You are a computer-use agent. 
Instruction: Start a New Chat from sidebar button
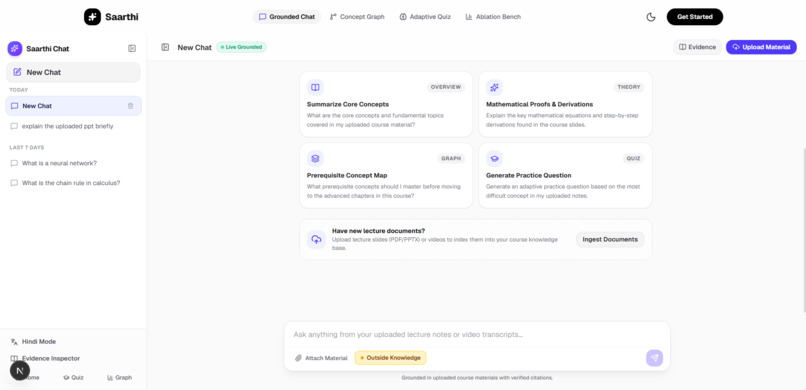coord(73,72)
